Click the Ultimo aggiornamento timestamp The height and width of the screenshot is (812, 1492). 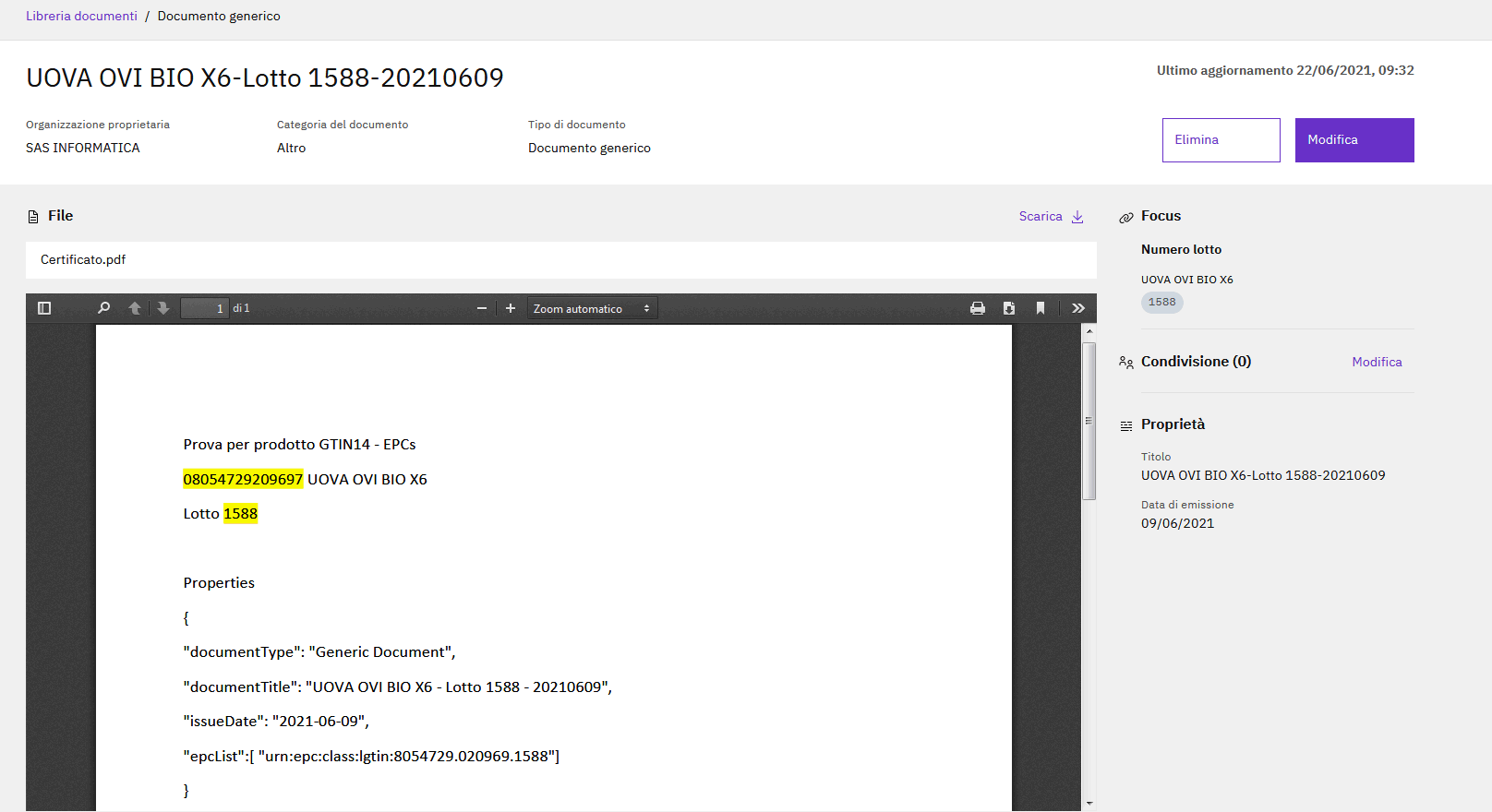[1285, 70]
